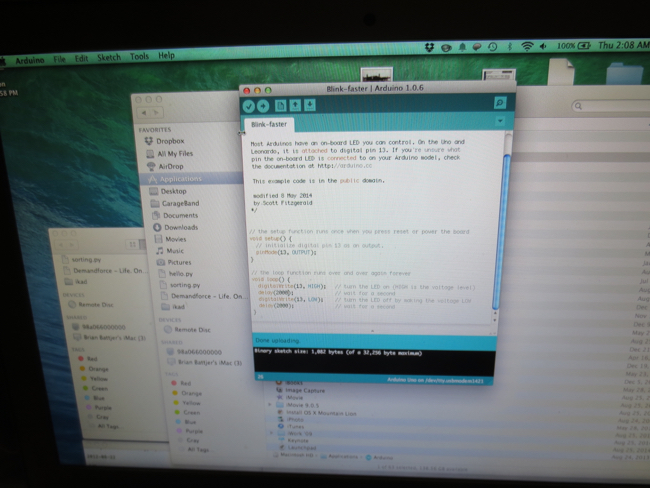
Task: Click the Time Machine clock icon in menu bar
Action: [x=492, y=47]
